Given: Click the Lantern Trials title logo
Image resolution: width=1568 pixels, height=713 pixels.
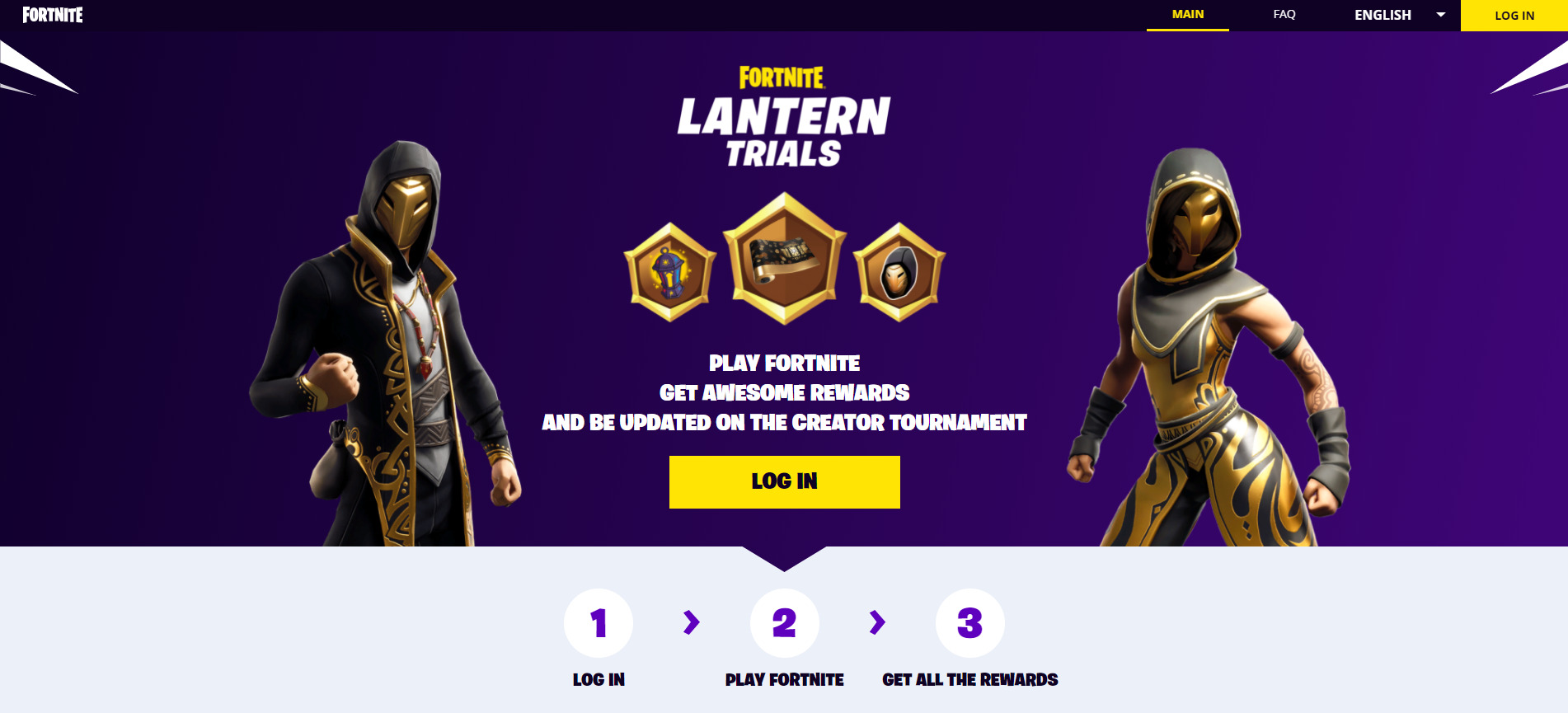Looking at the screenshot, I should pos(784,117).
